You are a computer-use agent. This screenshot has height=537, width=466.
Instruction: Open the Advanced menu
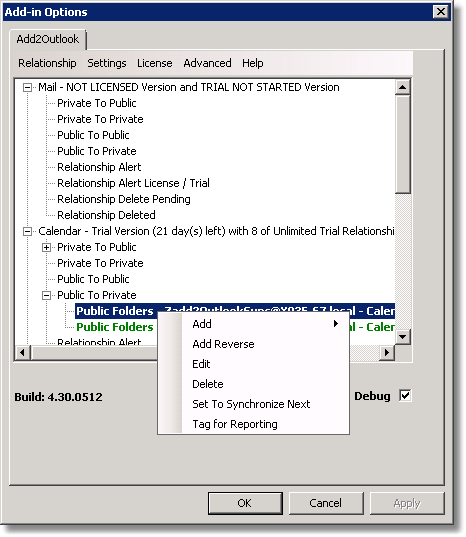coord(207,63)
